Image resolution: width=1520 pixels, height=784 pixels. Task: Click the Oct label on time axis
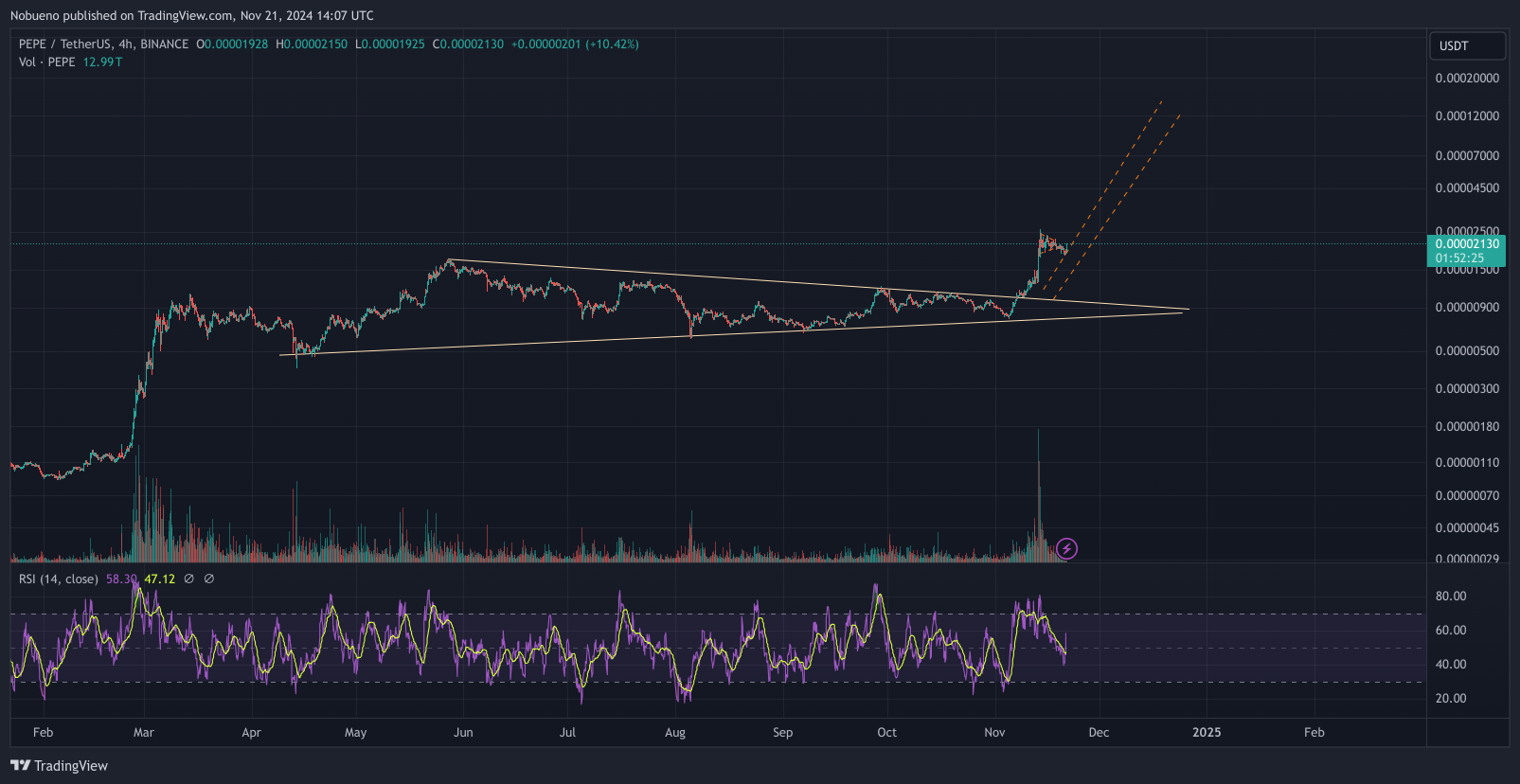click(886, 733)
